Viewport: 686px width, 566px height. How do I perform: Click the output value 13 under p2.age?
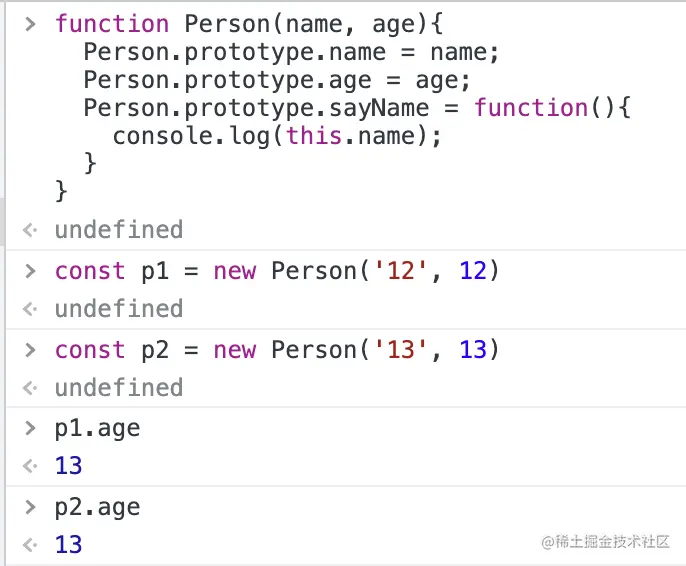click(68, 545)
